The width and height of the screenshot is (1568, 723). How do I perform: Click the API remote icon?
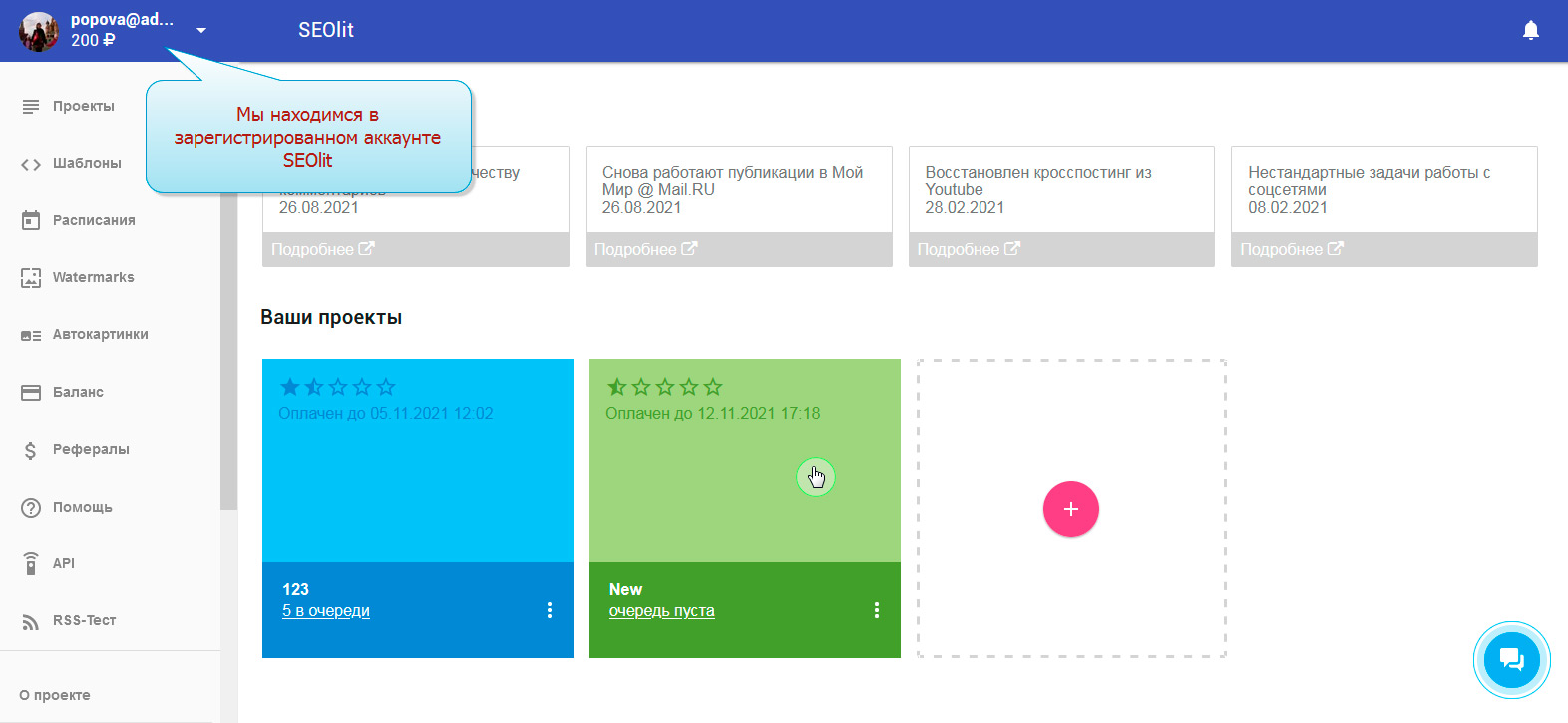31,563
